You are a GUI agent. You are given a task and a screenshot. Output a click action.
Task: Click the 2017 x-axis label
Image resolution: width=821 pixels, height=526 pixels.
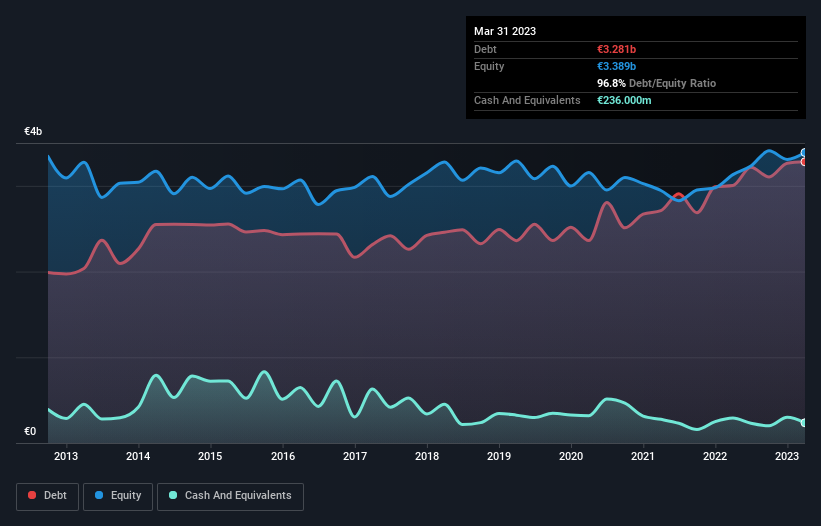pyautogui.click(x=355, y=456)
